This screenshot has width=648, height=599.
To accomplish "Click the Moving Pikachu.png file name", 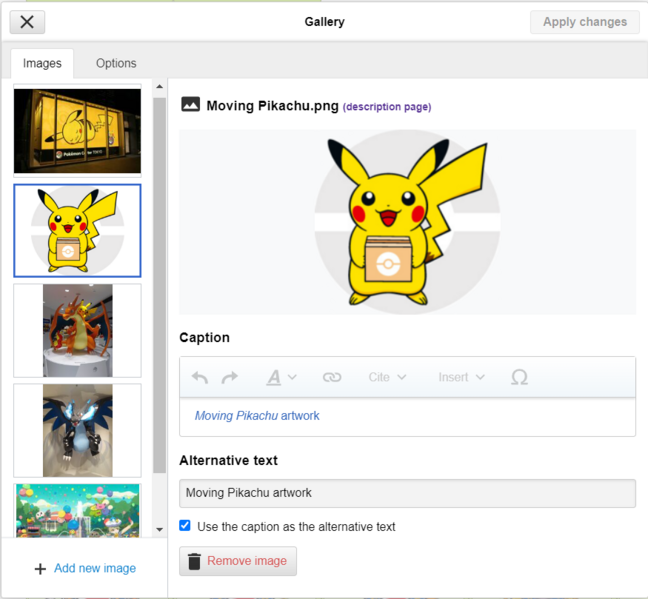I will click(x=272, y=106).
